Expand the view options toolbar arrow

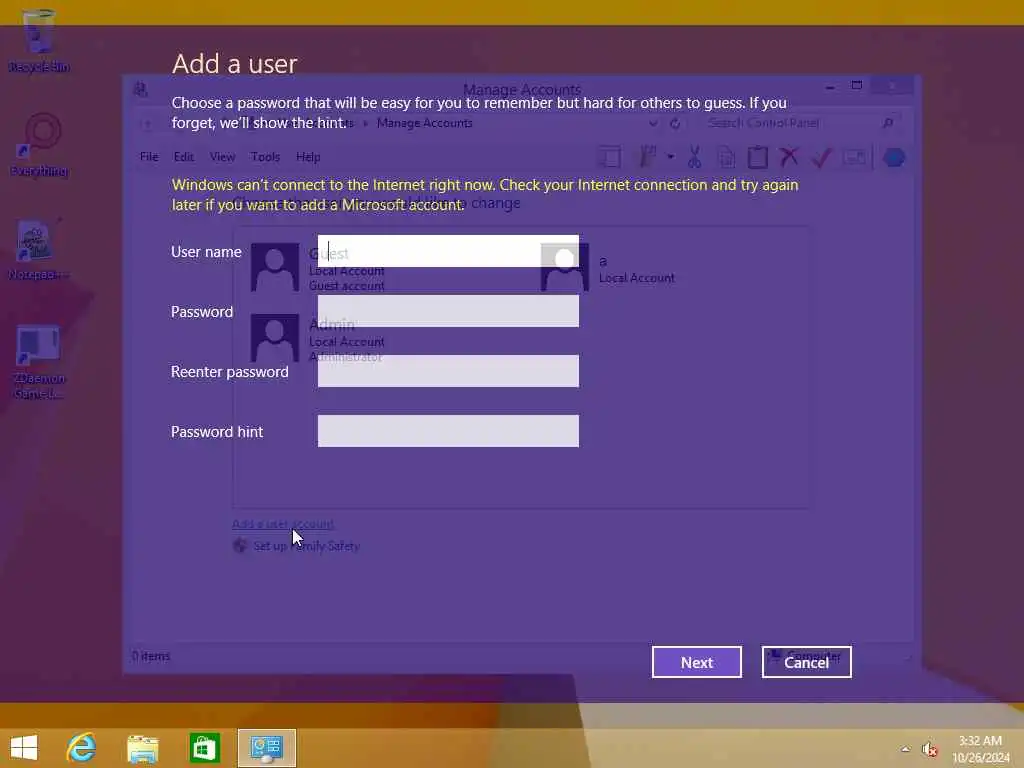tap(671, 157)
